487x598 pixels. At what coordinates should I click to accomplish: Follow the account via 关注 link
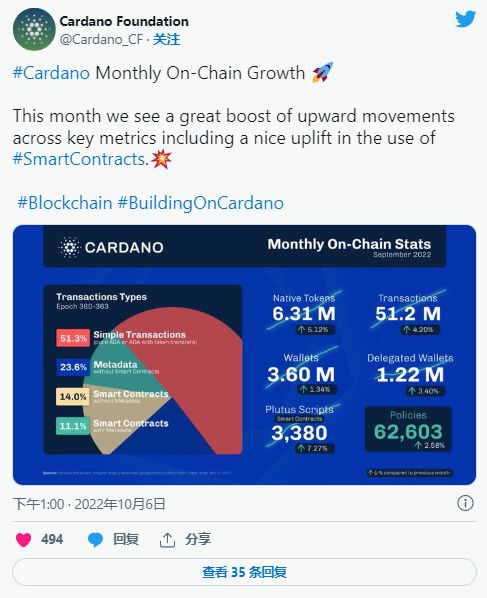[x=167, y=39]
